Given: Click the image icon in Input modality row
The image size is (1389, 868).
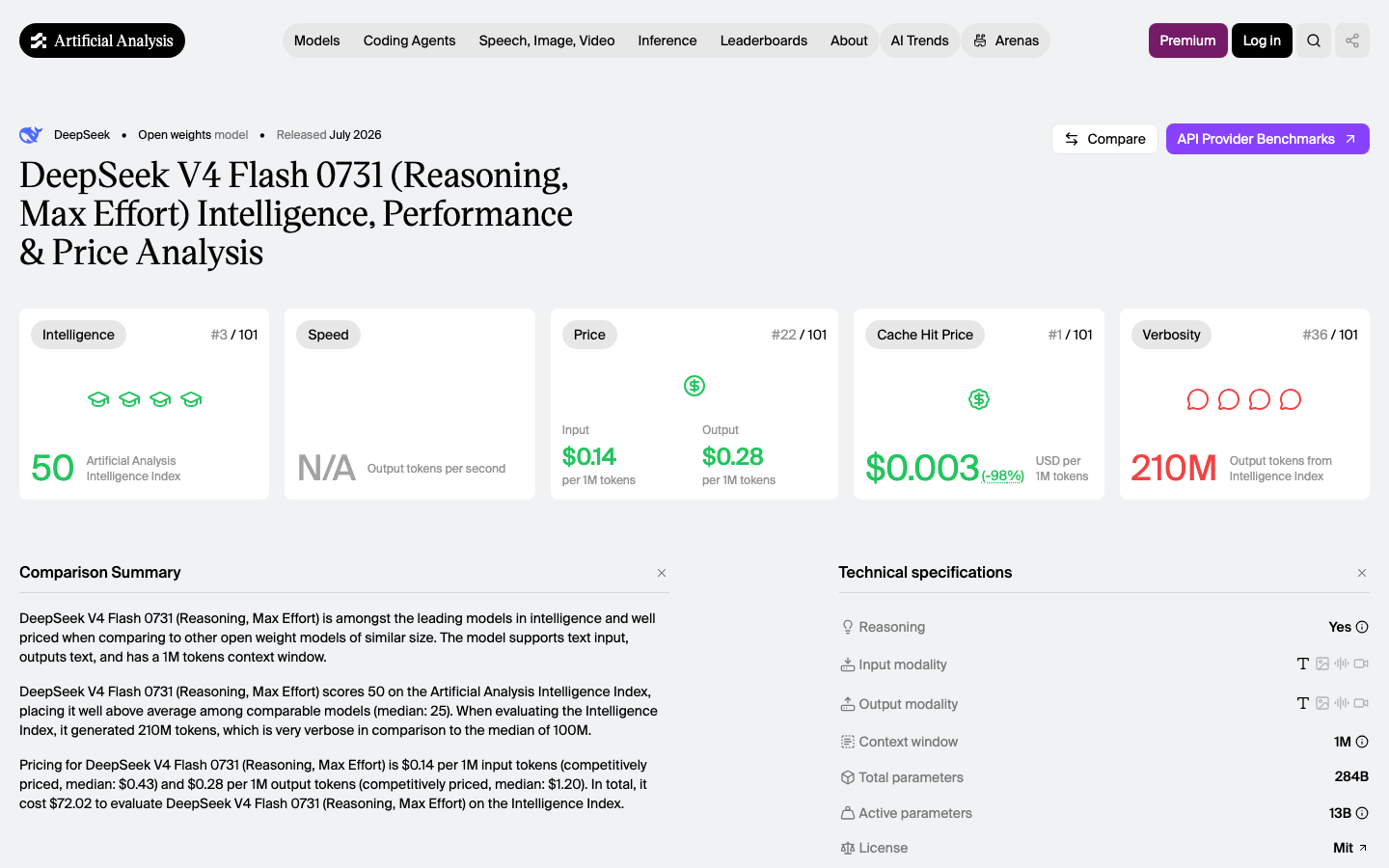Looking at the screenshot, I should tap(1322, 664).
